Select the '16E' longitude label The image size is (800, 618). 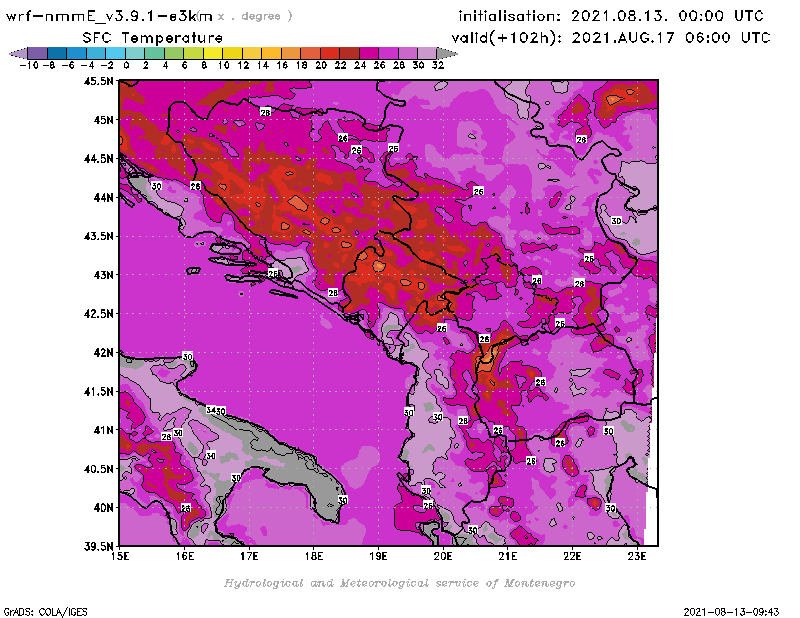point(185,556)
